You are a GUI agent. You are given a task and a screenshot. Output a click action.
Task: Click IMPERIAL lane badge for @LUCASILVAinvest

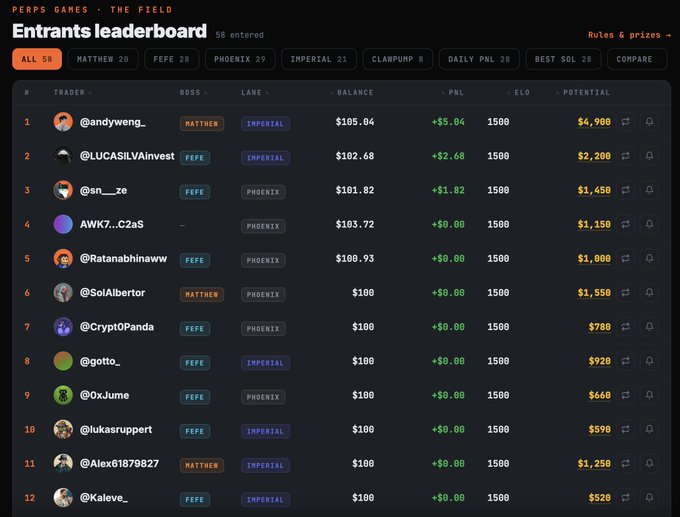pos(265,158)
